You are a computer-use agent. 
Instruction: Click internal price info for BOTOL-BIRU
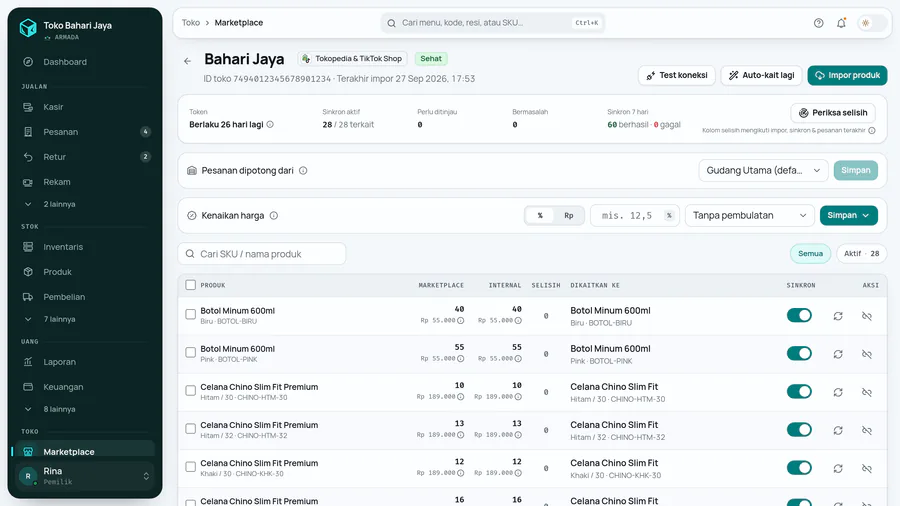pyautogui.click(x=518, y=321)
